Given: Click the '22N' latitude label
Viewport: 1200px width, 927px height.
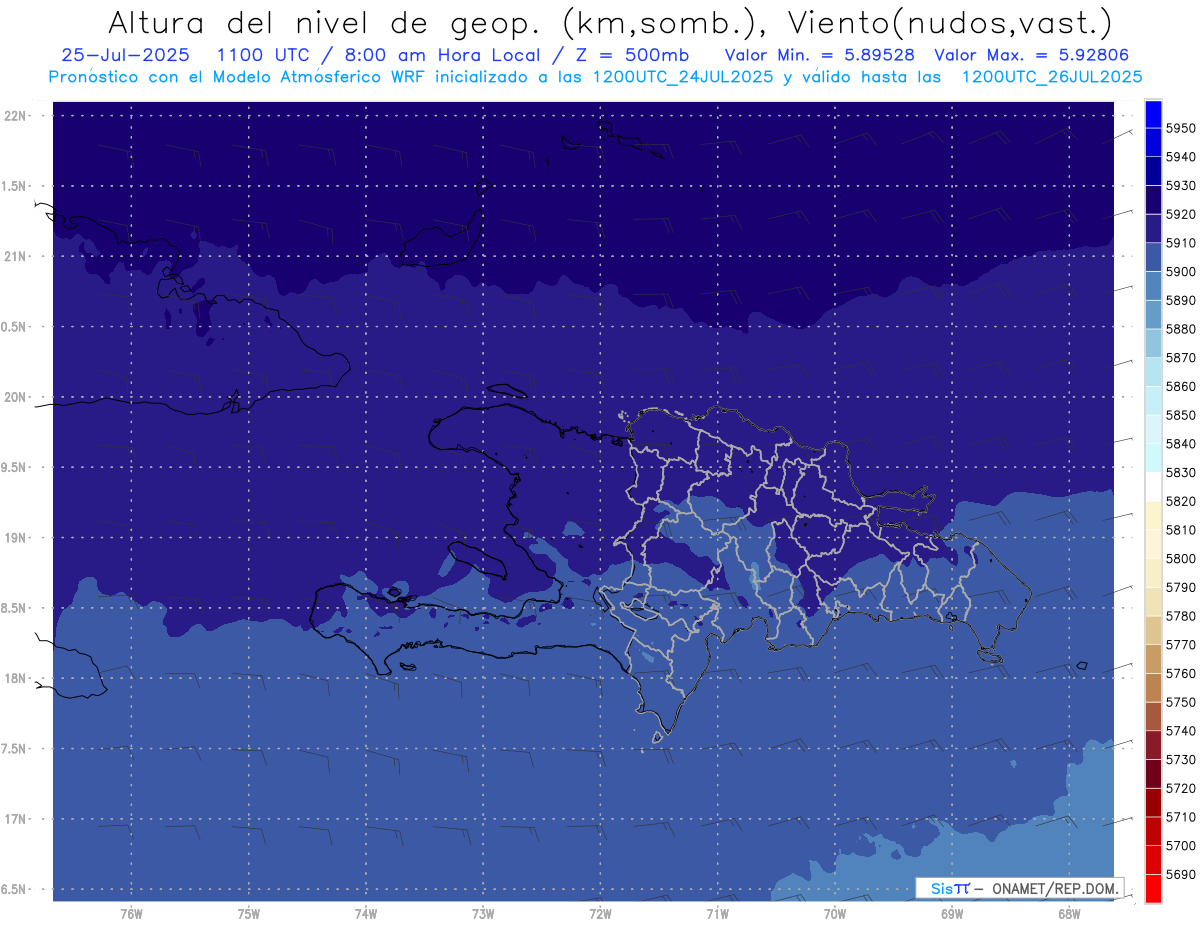Looking at the screenshot, I should [x=15, y=116].
